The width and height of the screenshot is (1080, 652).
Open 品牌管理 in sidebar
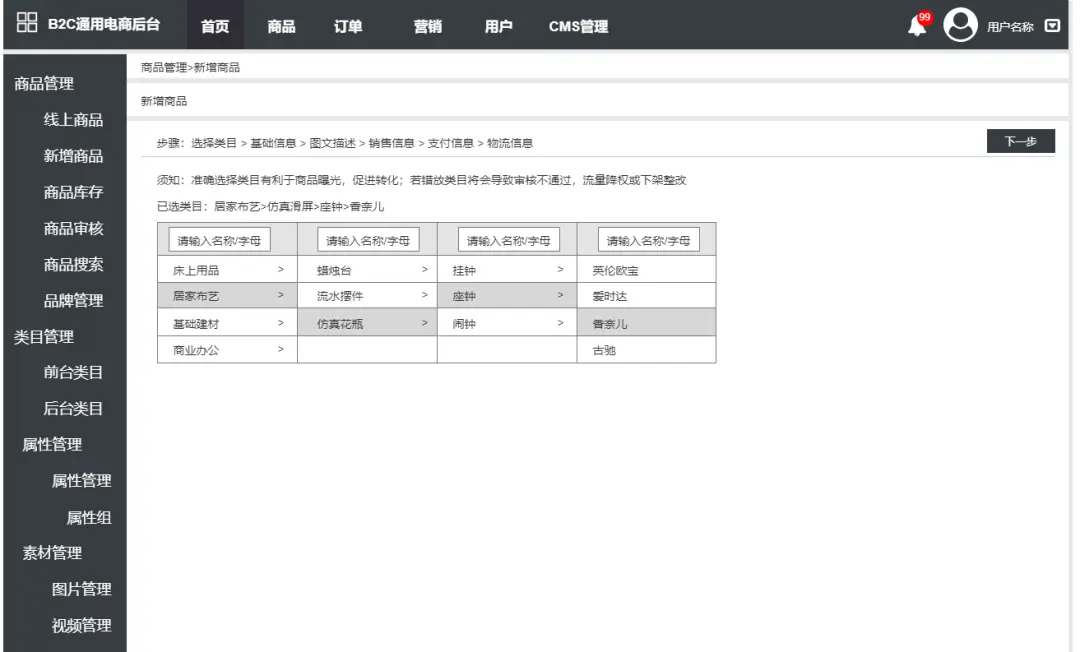[73, 301]
